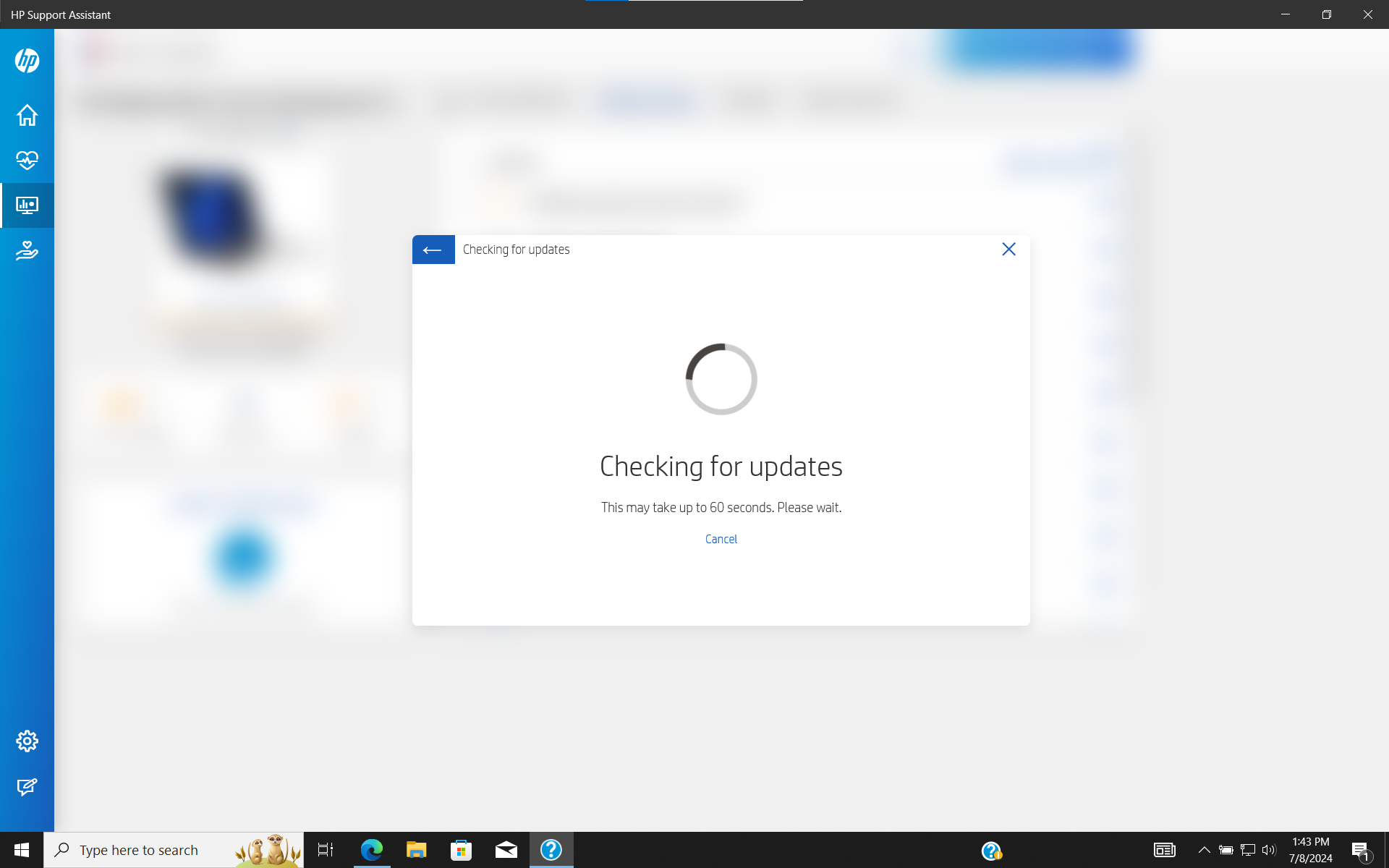The image size is (1389, 868).
Task: Click HP Support Assistant taskbar icon
Action: click(x=551, y=850)
